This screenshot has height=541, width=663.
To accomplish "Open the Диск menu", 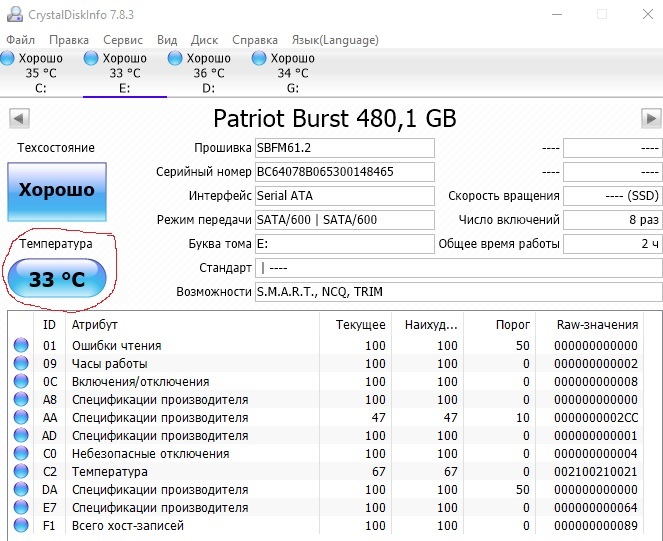I will coord(204,40).
